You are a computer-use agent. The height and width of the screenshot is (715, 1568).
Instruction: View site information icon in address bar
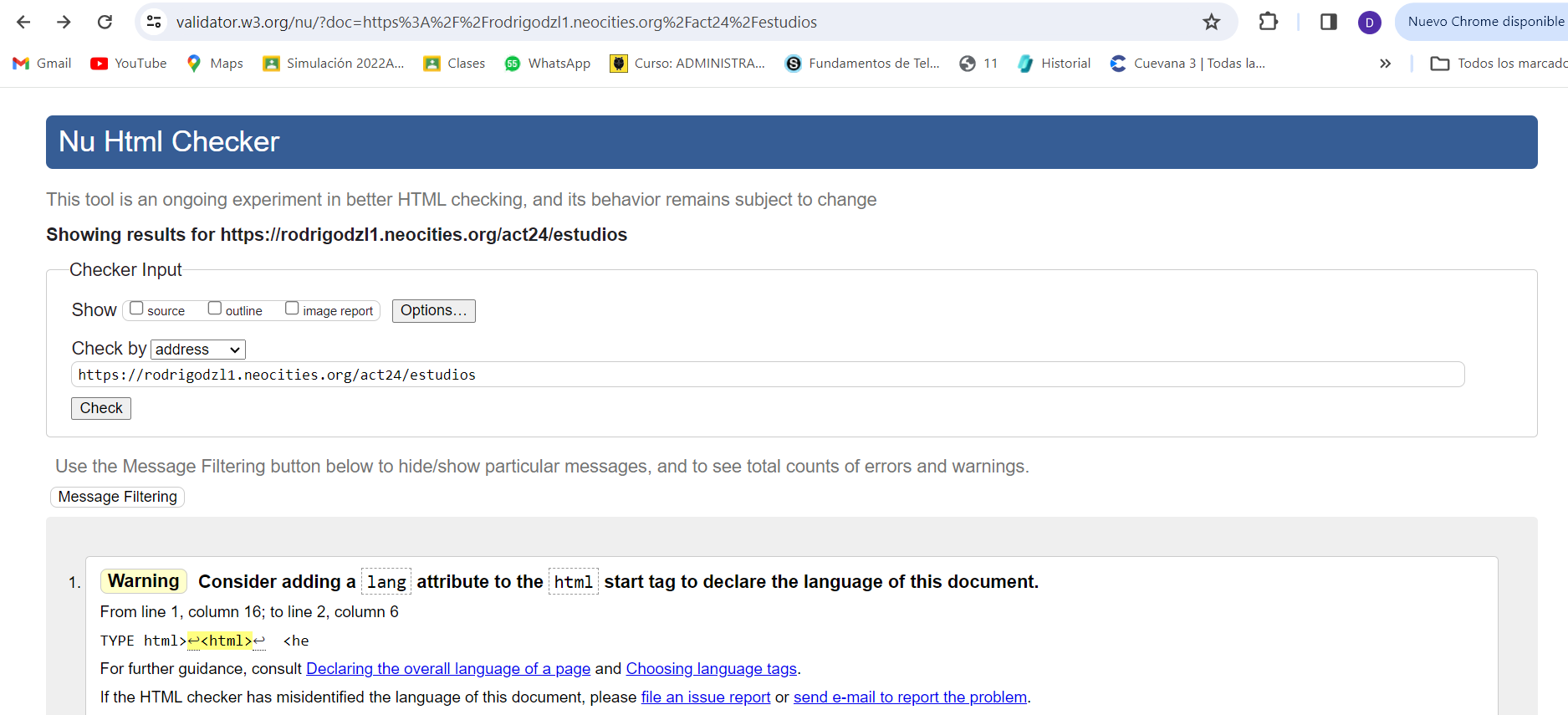click(x=154, y=22)
